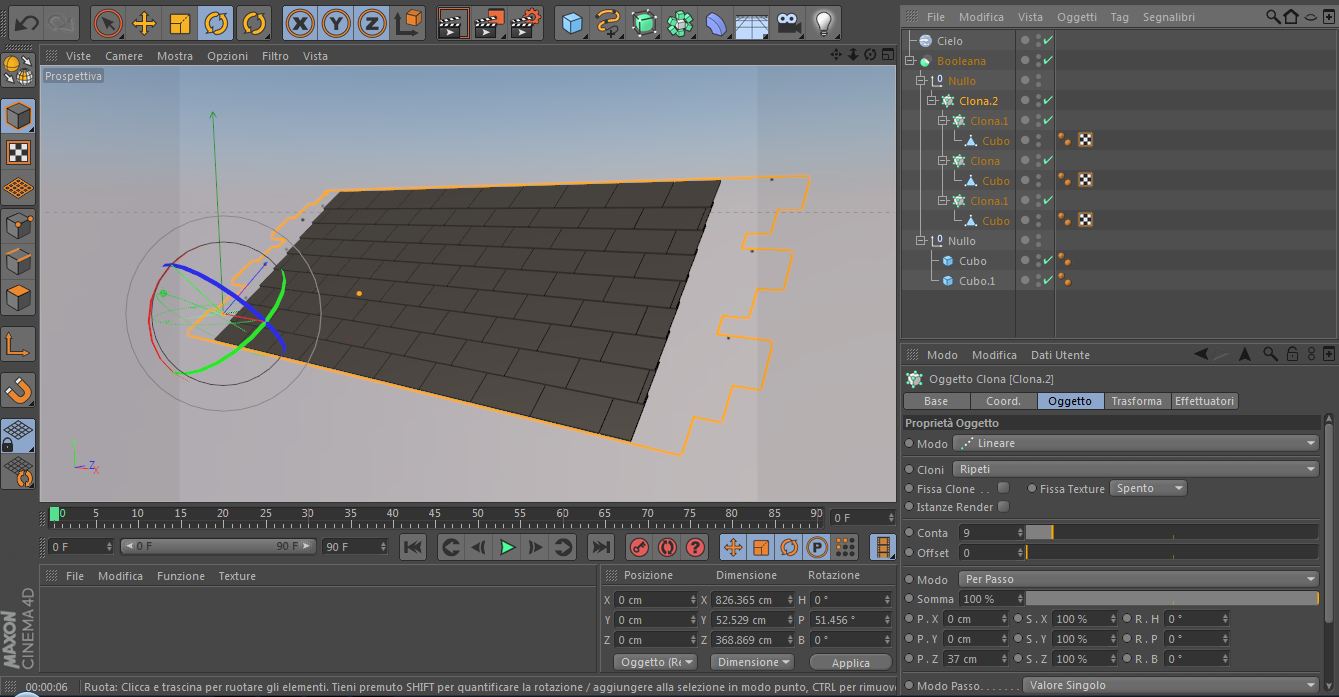
Task: Click the Applica button
Action: pyautogui.click(x=850, y=662)
